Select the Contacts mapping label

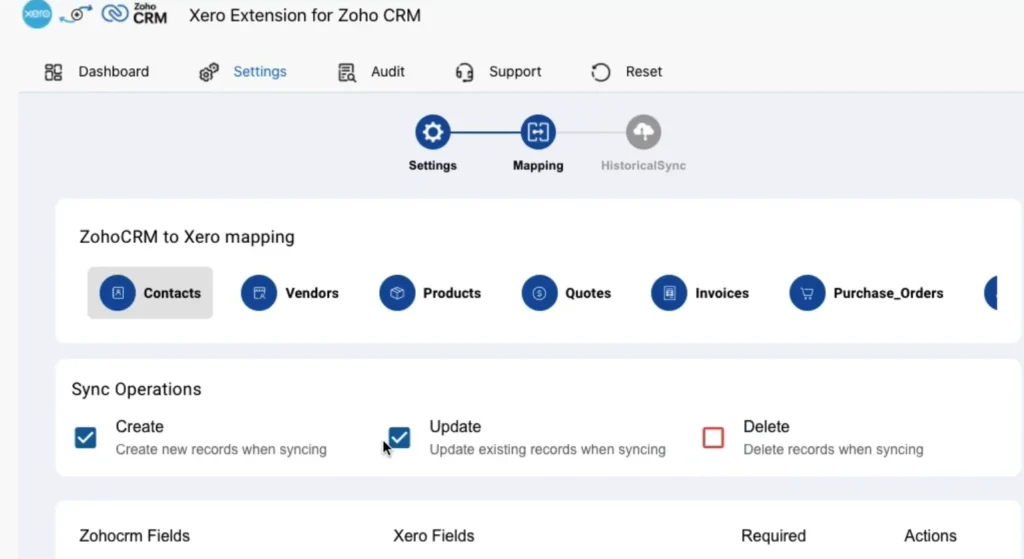[172, 293]
